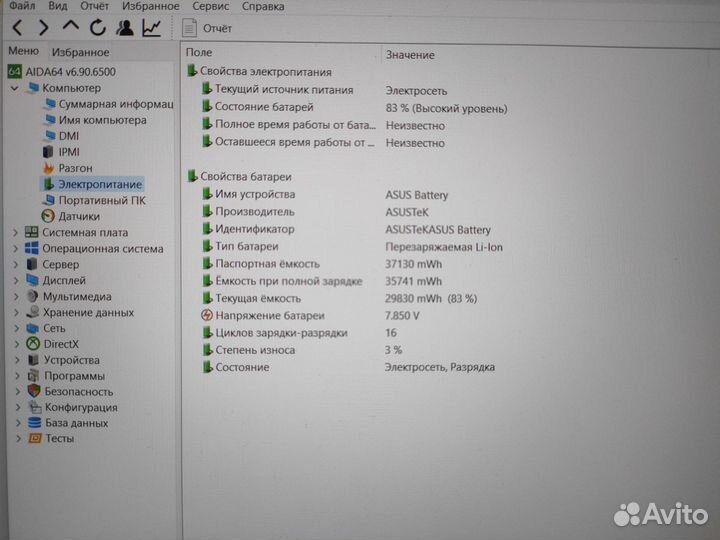Screen dimensions: 720x540
Task: Select the Оставшееся время работы row
Action: point(323,142)
